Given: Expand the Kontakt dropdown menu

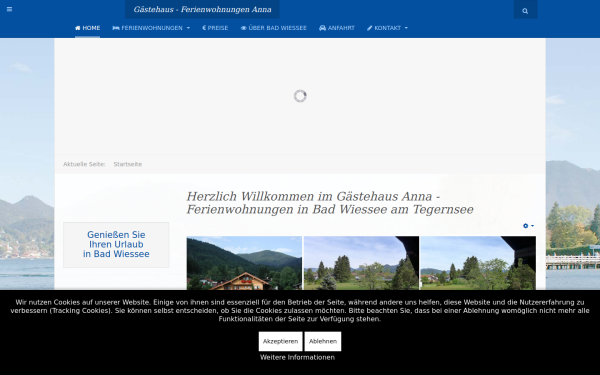Looking at the screenshot, I should [387, 28].
